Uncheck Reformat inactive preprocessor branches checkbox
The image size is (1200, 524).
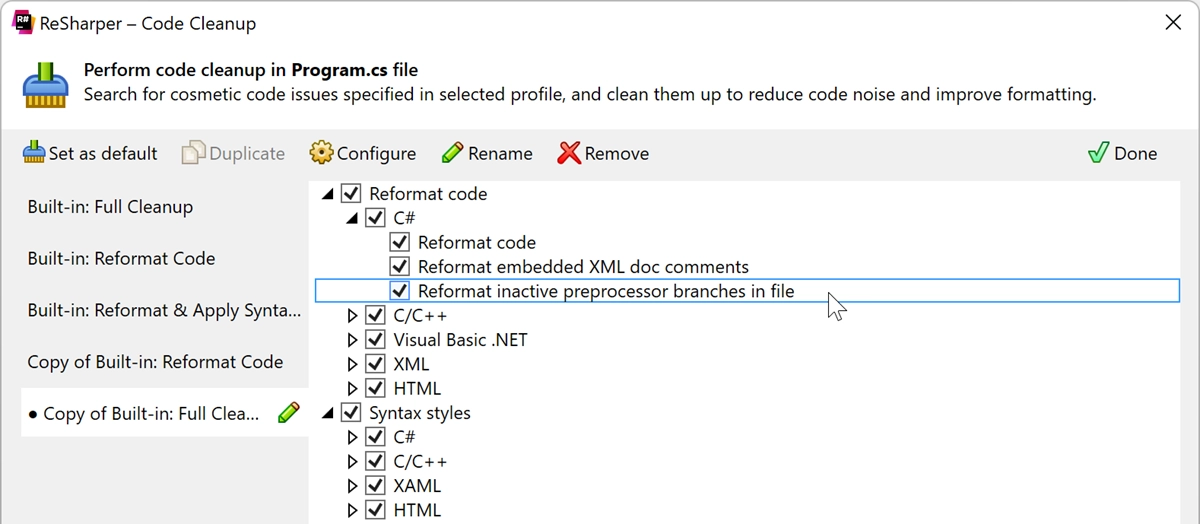[400, 291]
